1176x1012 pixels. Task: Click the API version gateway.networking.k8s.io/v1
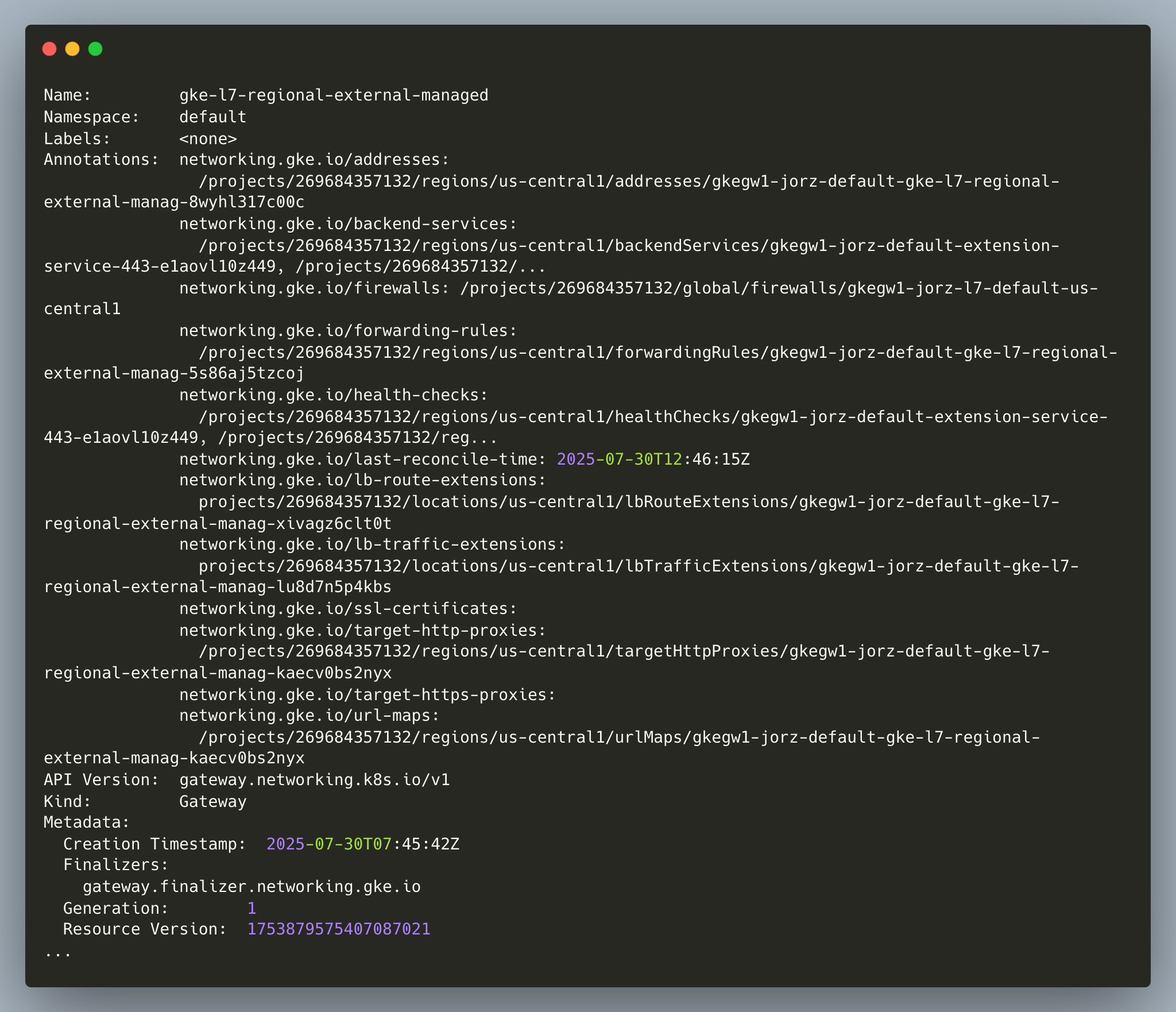click(314, 780)
